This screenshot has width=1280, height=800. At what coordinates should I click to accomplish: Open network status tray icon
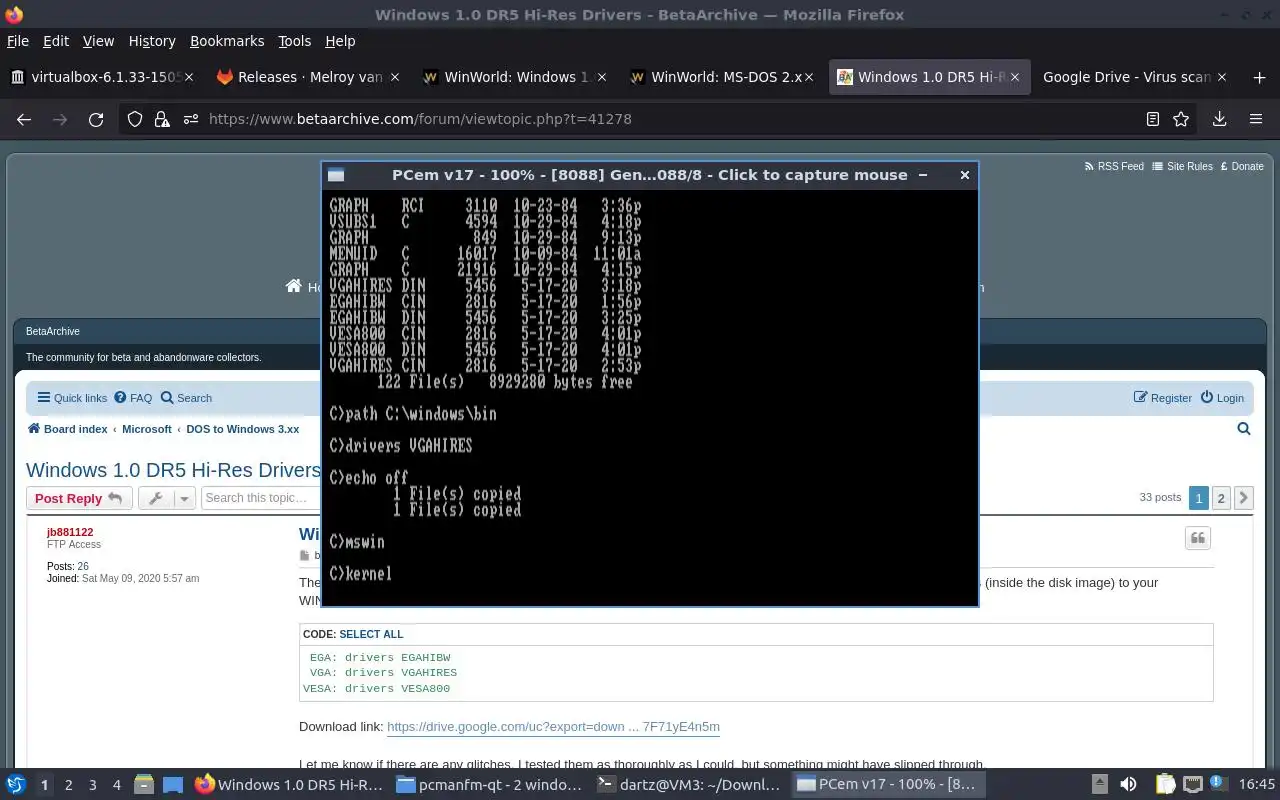[x=1192, y=785]
